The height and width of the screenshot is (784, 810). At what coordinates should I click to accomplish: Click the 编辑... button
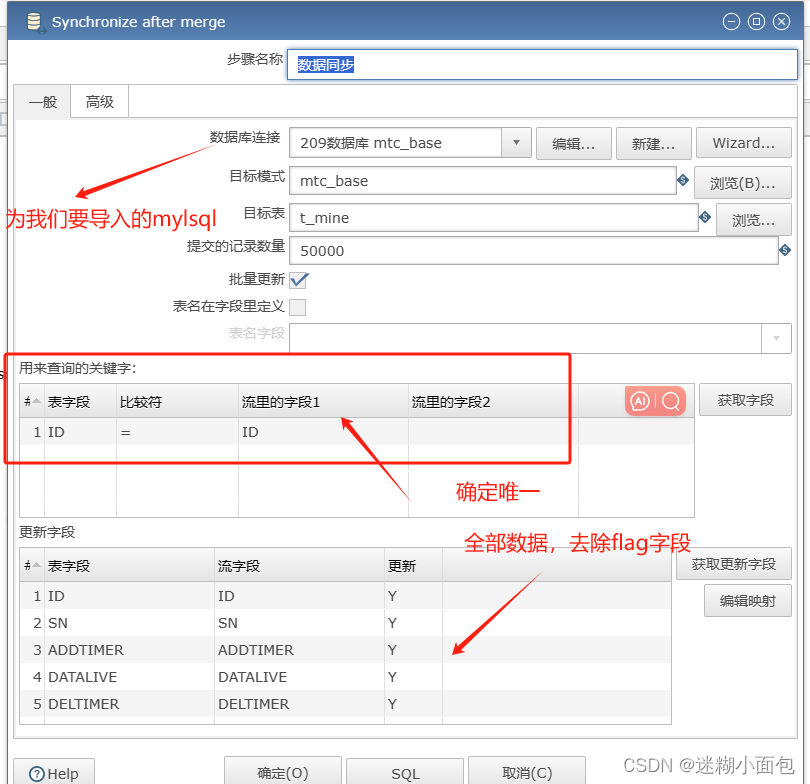574,143
